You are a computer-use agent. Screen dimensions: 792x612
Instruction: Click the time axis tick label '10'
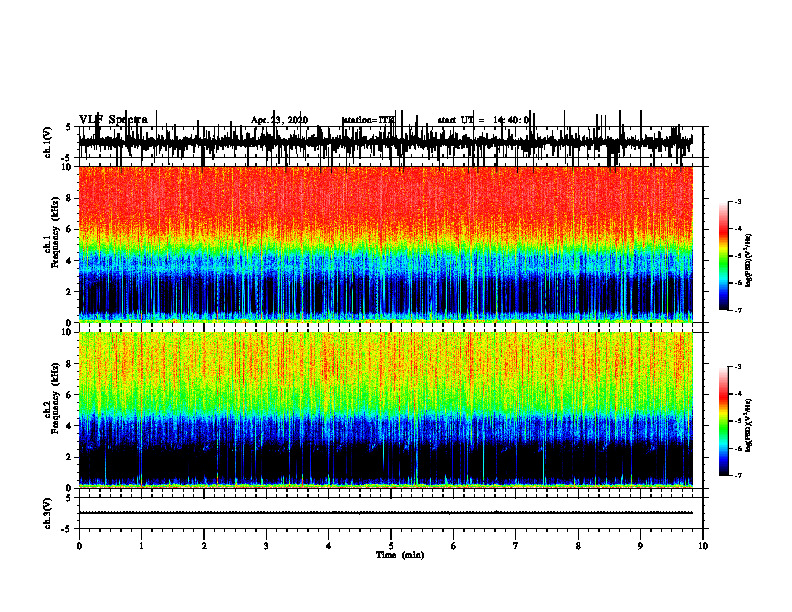tap(703, 546)
